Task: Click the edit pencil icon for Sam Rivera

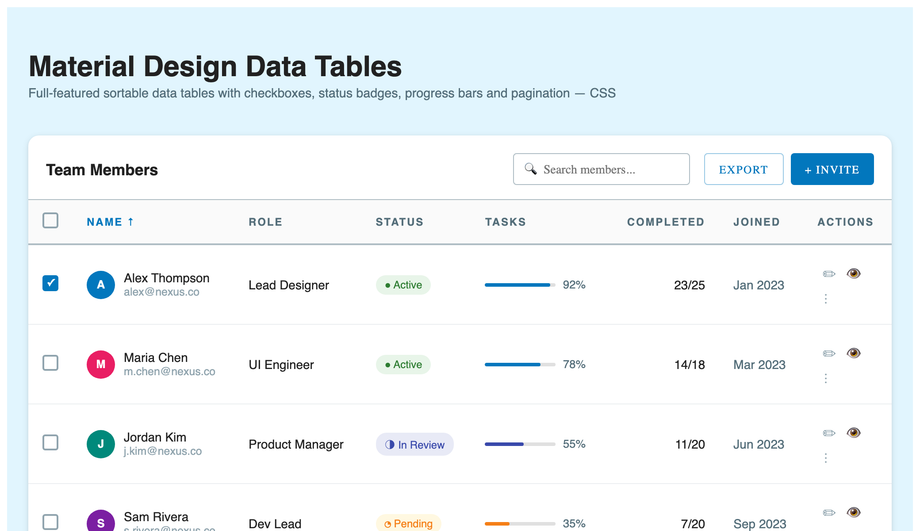Action: [x=828, y=512]
